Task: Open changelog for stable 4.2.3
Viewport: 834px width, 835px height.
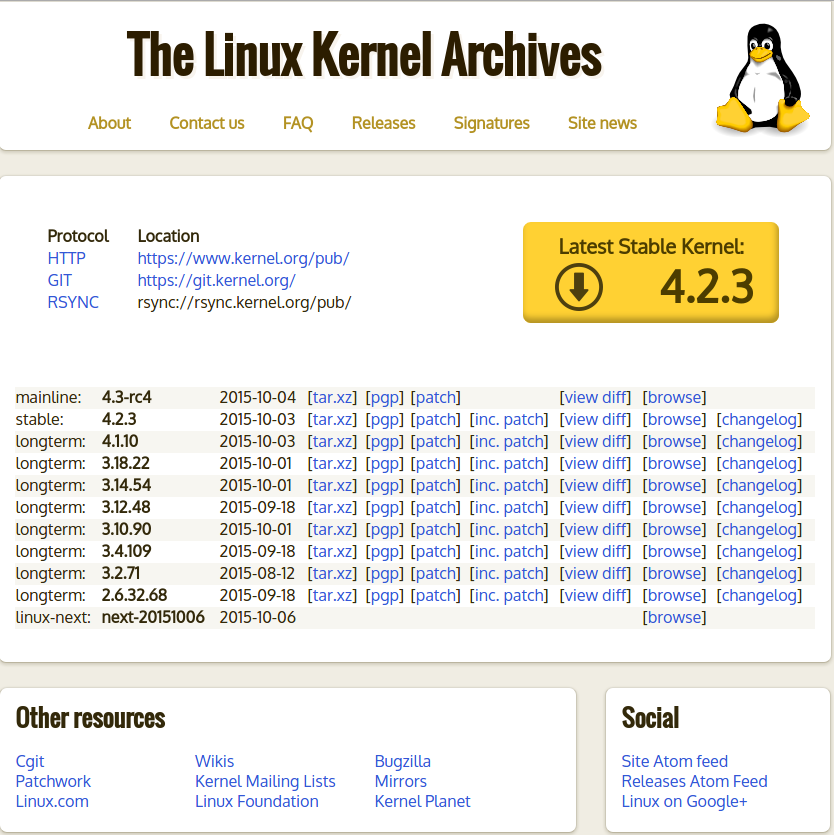Action: (759, 419)
